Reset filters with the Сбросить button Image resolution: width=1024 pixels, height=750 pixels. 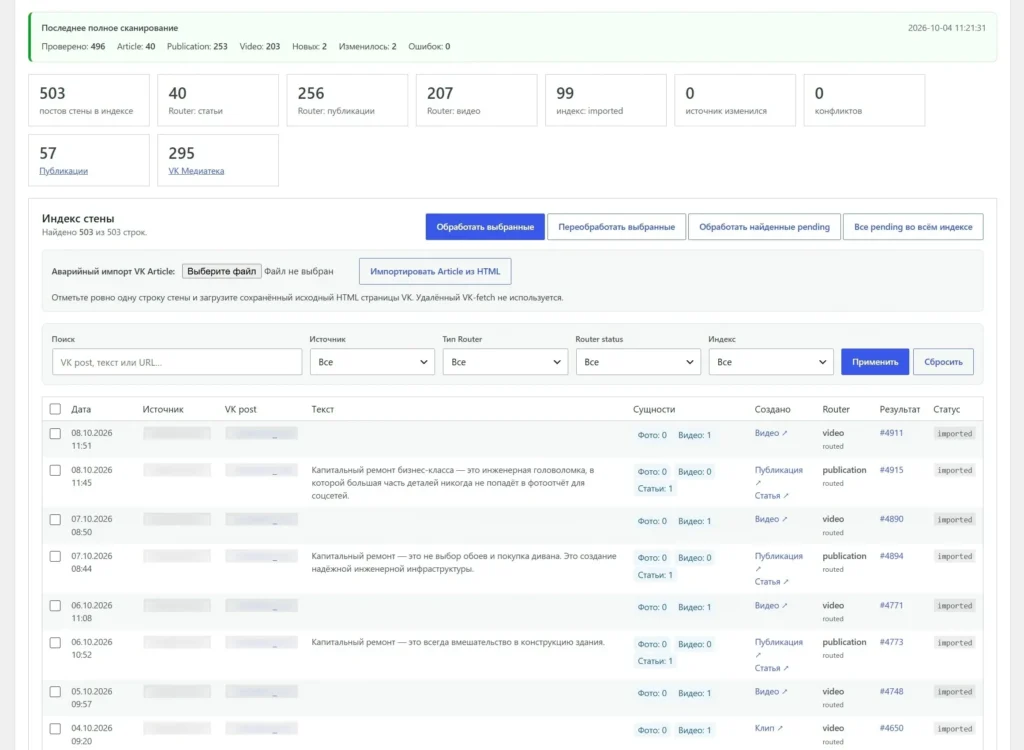(x=943, y=362)
